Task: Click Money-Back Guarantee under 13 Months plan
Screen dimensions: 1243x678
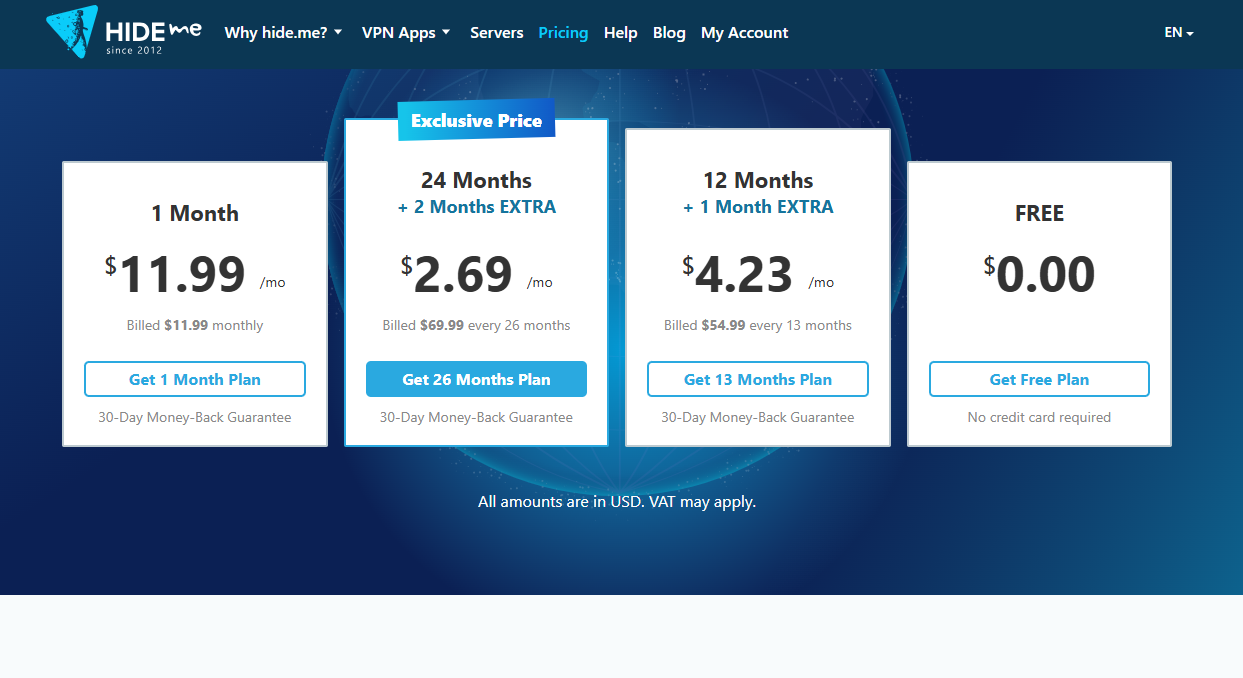Action: 758,417
